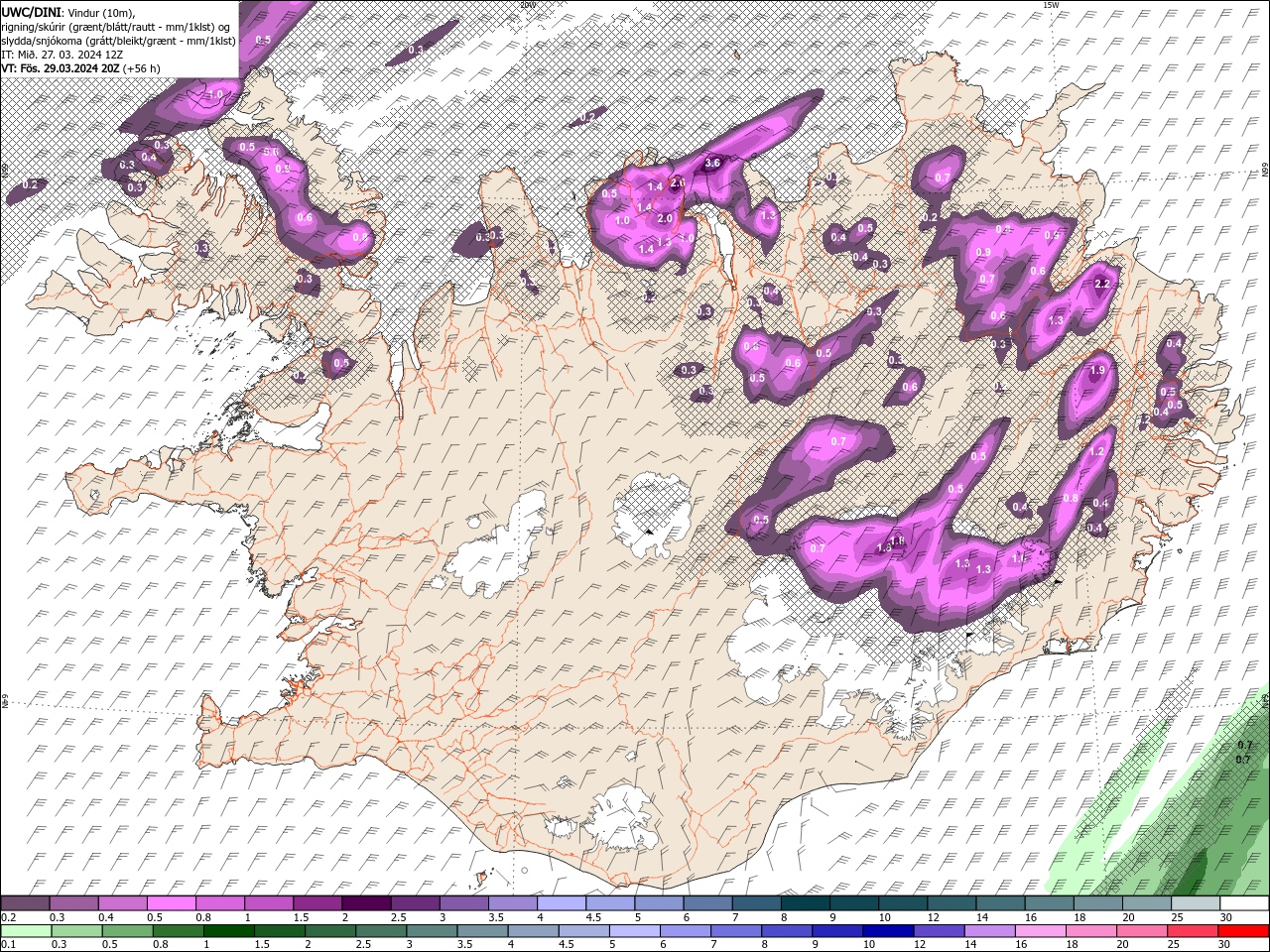The width and height of the screenshot is (1270, 952).
Task: Pick the bright red swatch ending the rain scale
Action: tap(1243, 931)
